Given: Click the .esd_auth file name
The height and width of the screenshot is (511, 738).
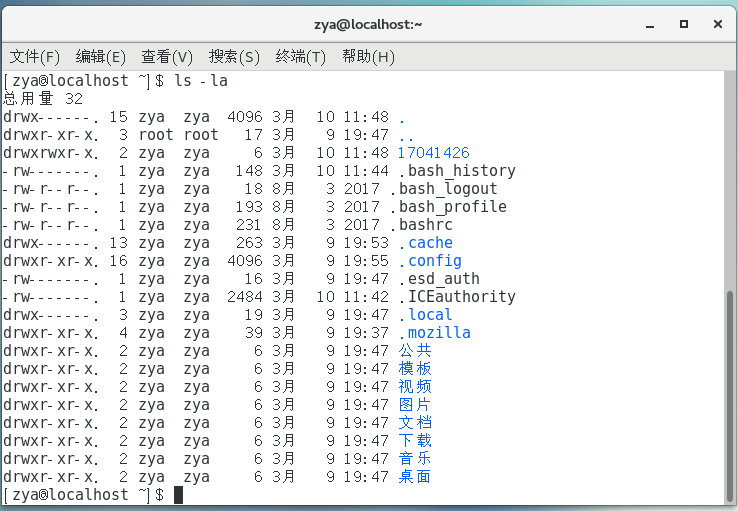Looking at the screenshot, I should coord(439,279).
